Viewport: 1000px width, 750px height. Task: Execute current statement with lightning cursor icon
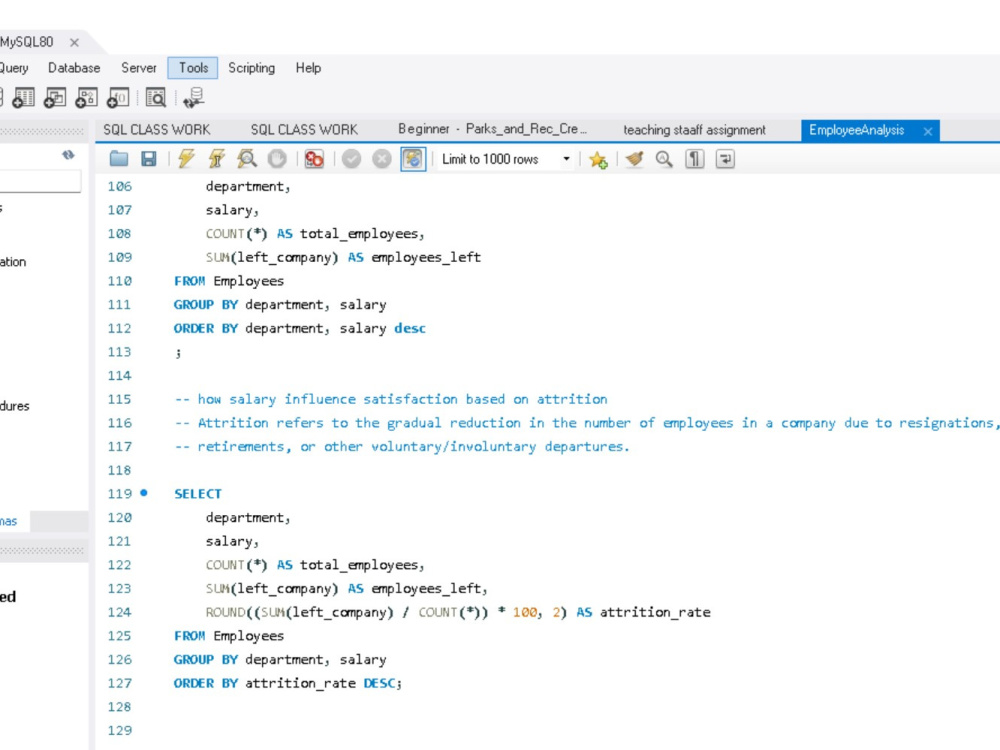click(x=216, y=159)
